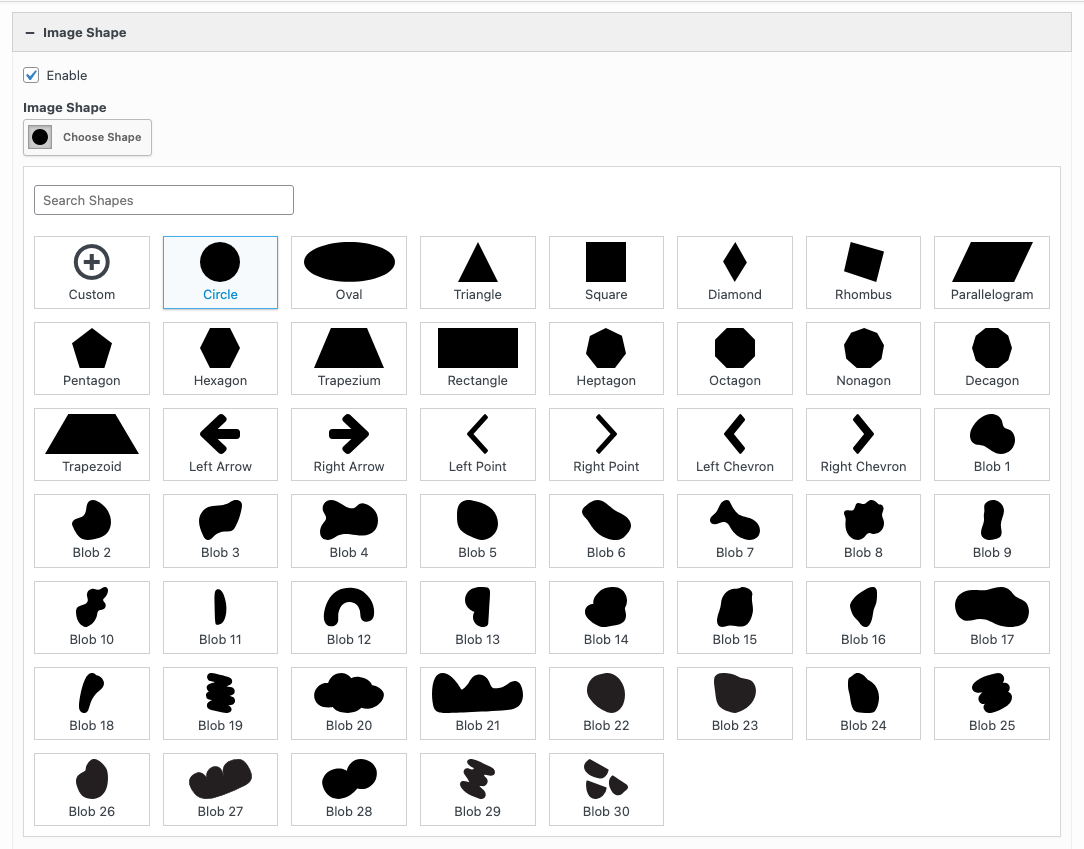Select the Blob 15 shape
The width and height of the screenshot is (1084, 849).
[735, 617]
